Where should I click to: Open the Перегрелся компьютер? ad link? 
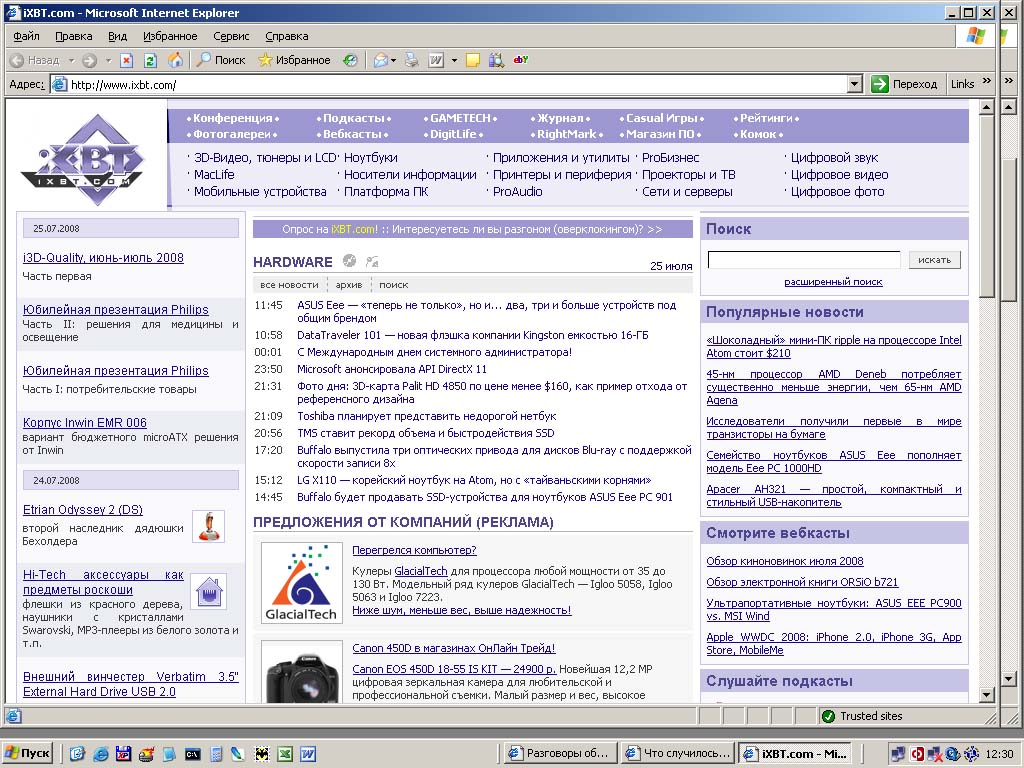tap(415, 550)
